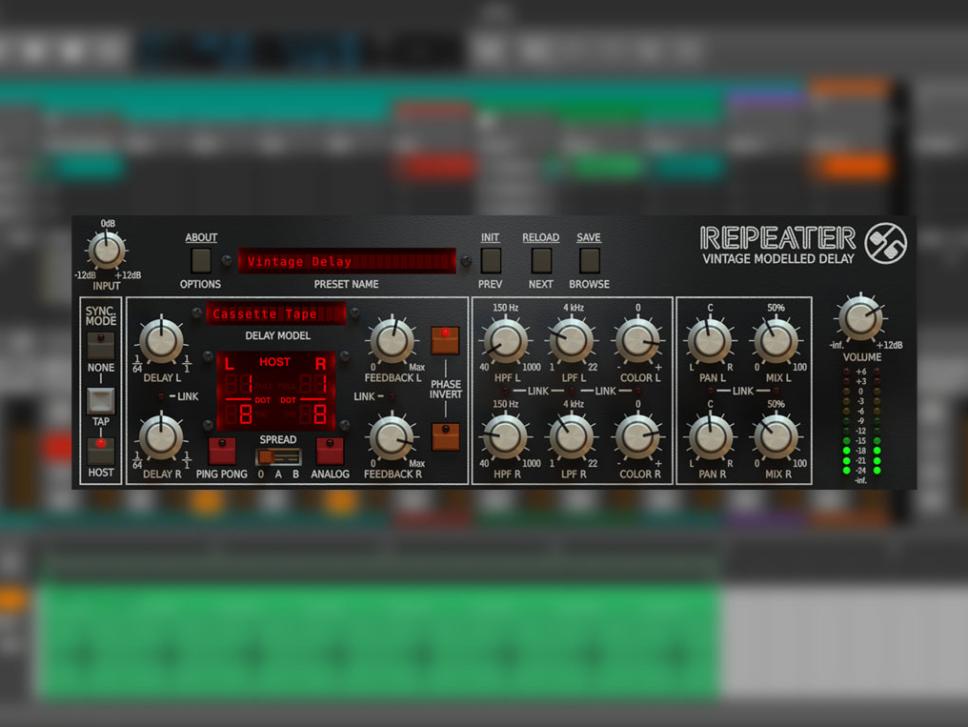968x727 pixels.
Task: Click the Volume knob
Action: click(x=860, y=318)
